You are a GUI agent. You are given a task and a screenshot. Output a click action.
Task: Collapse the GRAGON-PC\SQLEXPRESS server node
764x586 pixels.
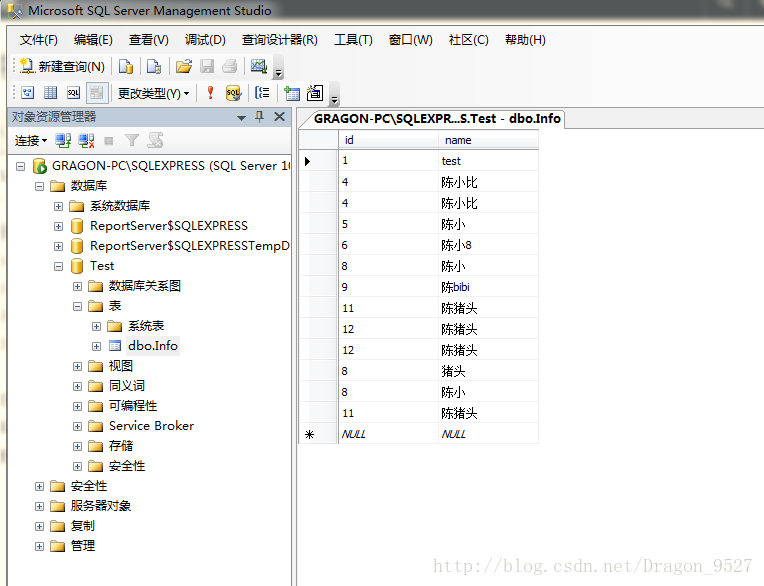20,167
